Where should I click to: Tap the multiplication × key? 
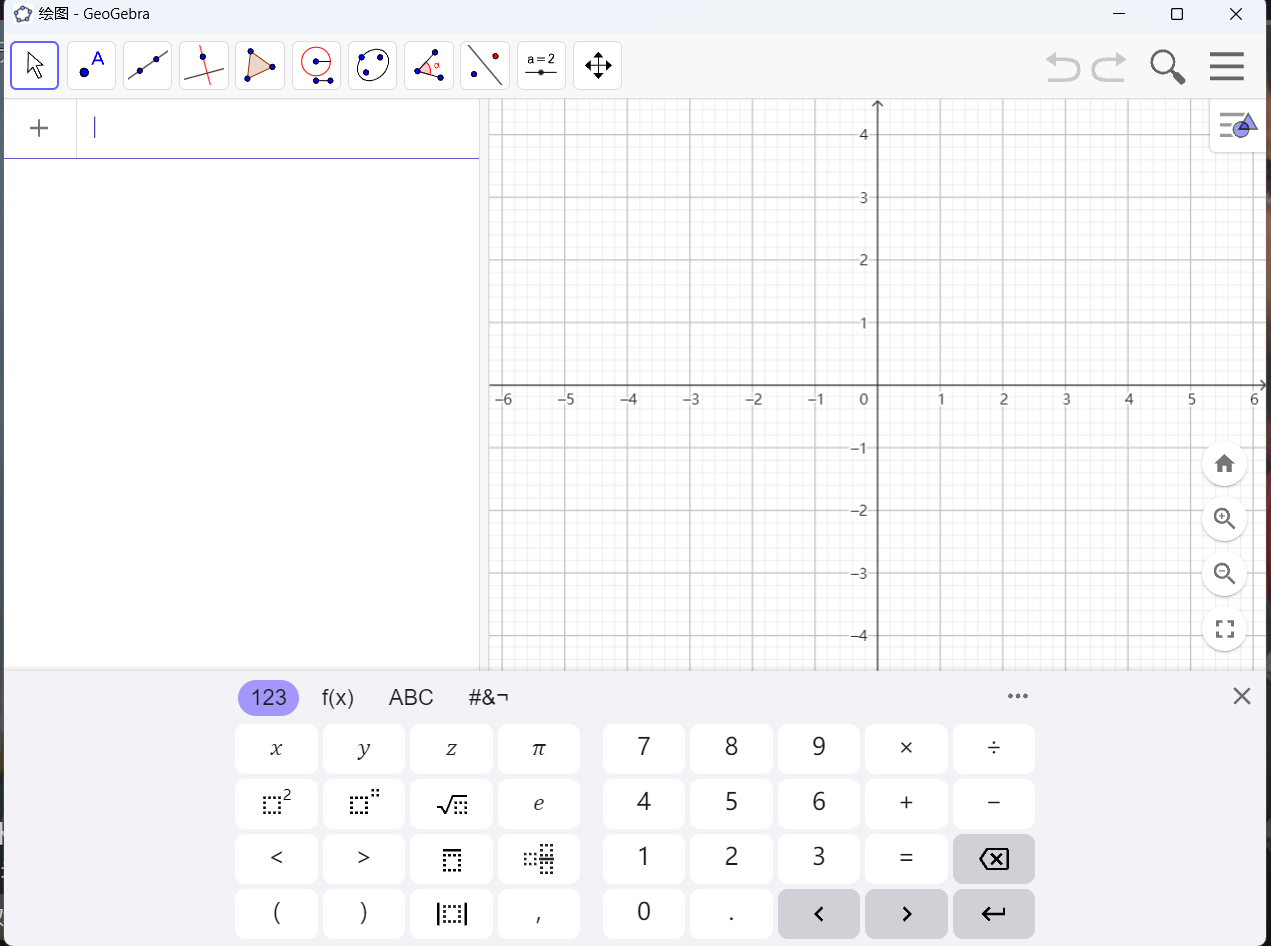click(x=906, y=749)
